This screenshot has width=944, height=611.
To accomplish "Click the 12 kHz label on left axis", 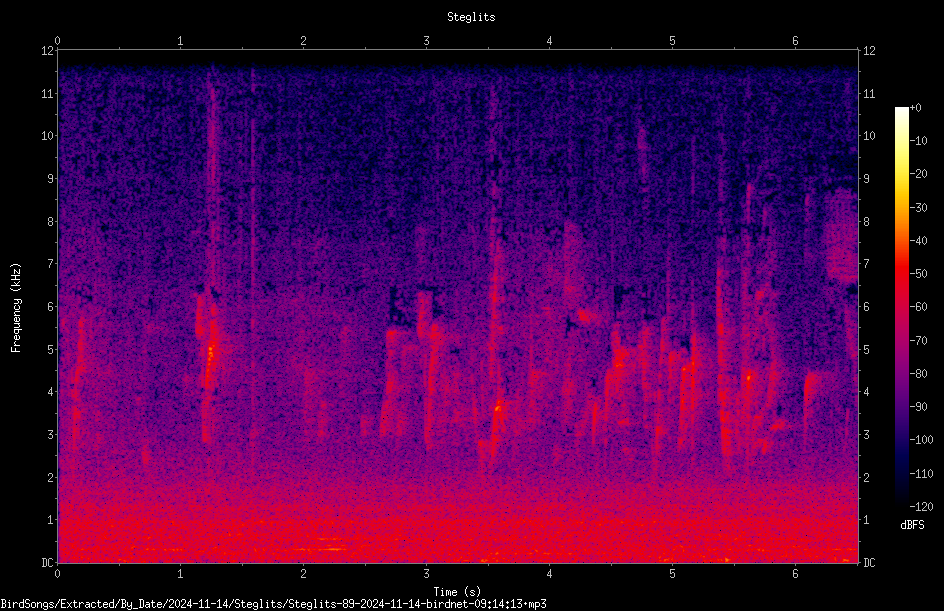I will (48, 51).
